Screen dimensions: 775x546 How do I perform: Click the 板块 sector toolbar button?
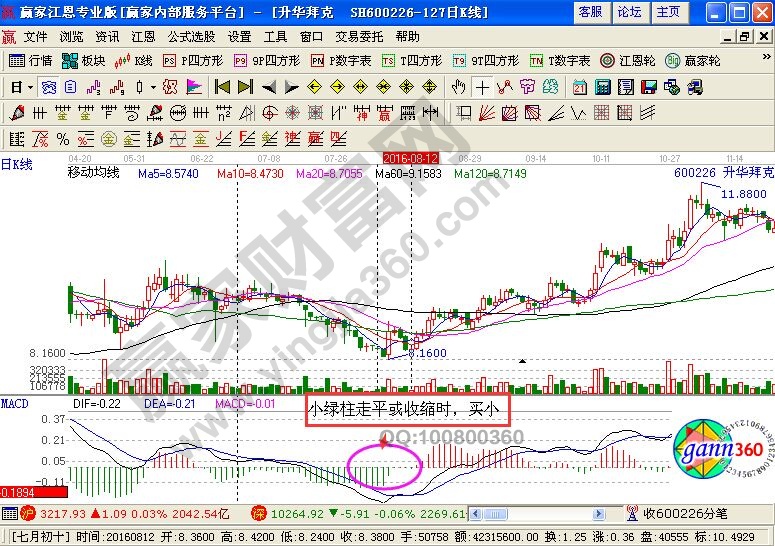click(87, 61)
